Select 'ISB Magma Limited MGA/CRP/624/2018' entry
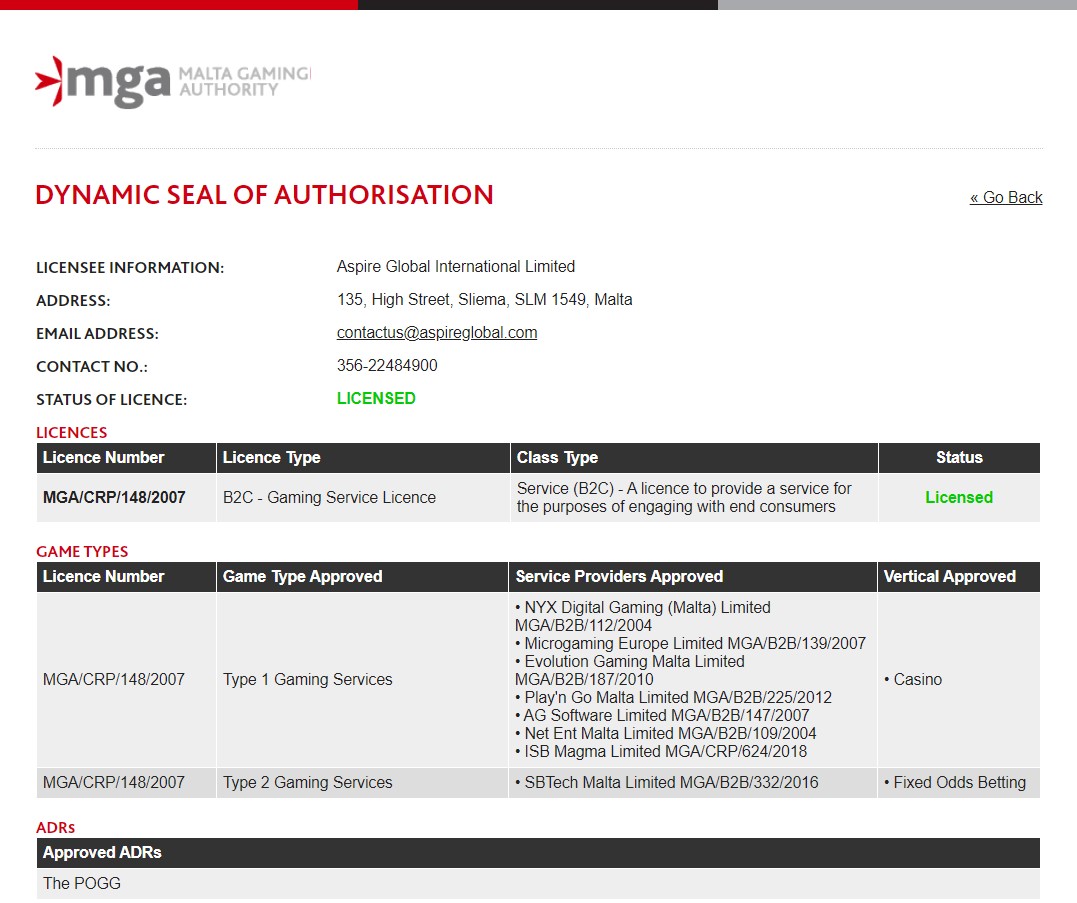The height and width of the screenshot is (903, 1077). [661, 751]
